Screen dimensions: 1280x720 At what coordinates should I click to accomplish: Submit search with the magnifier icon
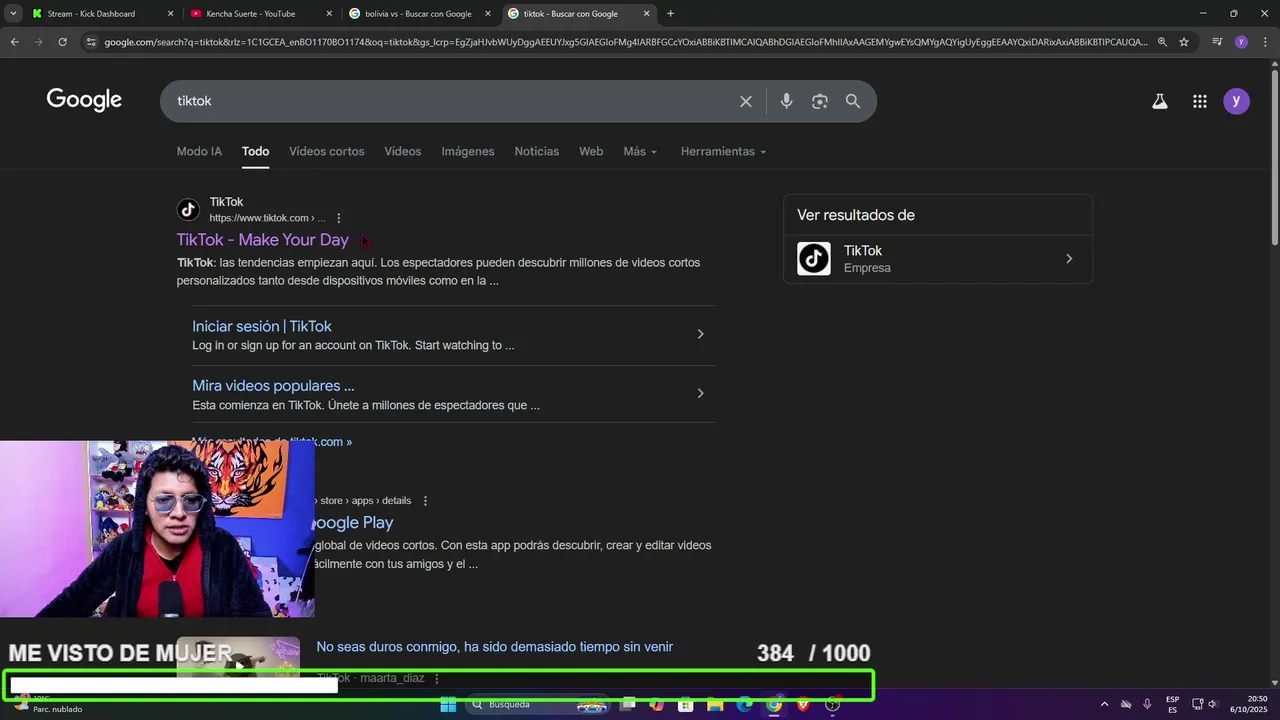(853, 101)
